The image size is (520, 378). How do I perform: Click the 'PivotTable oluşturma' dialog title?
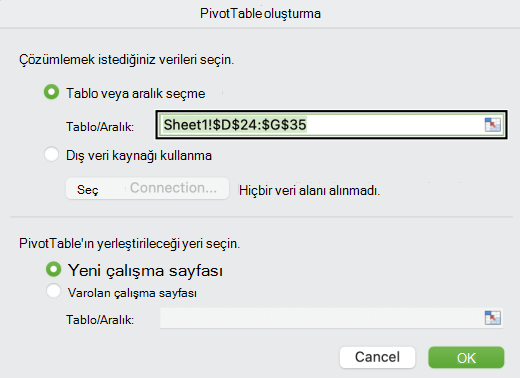point(260,14)
